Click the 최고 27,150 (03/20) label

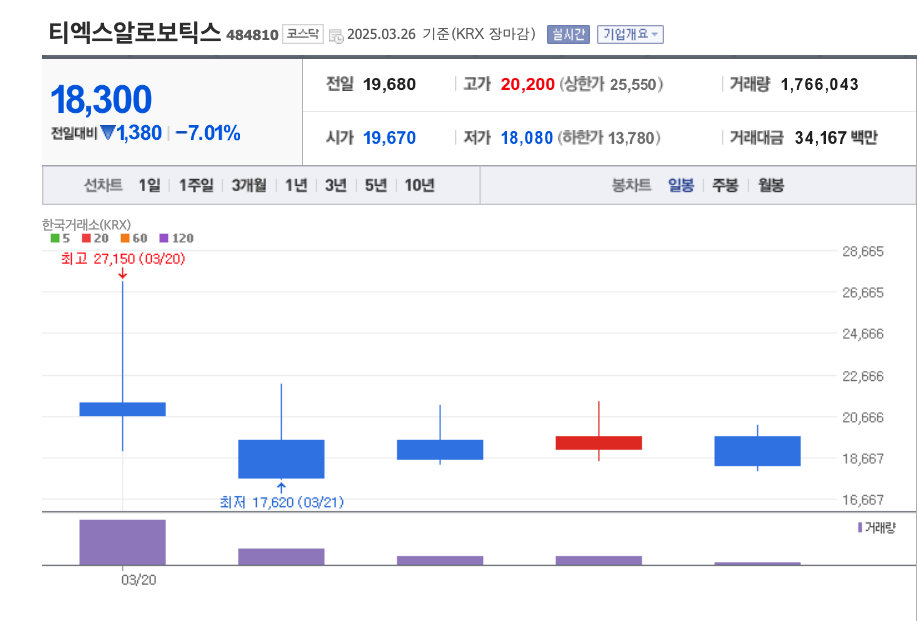click(x=123, y=258)
